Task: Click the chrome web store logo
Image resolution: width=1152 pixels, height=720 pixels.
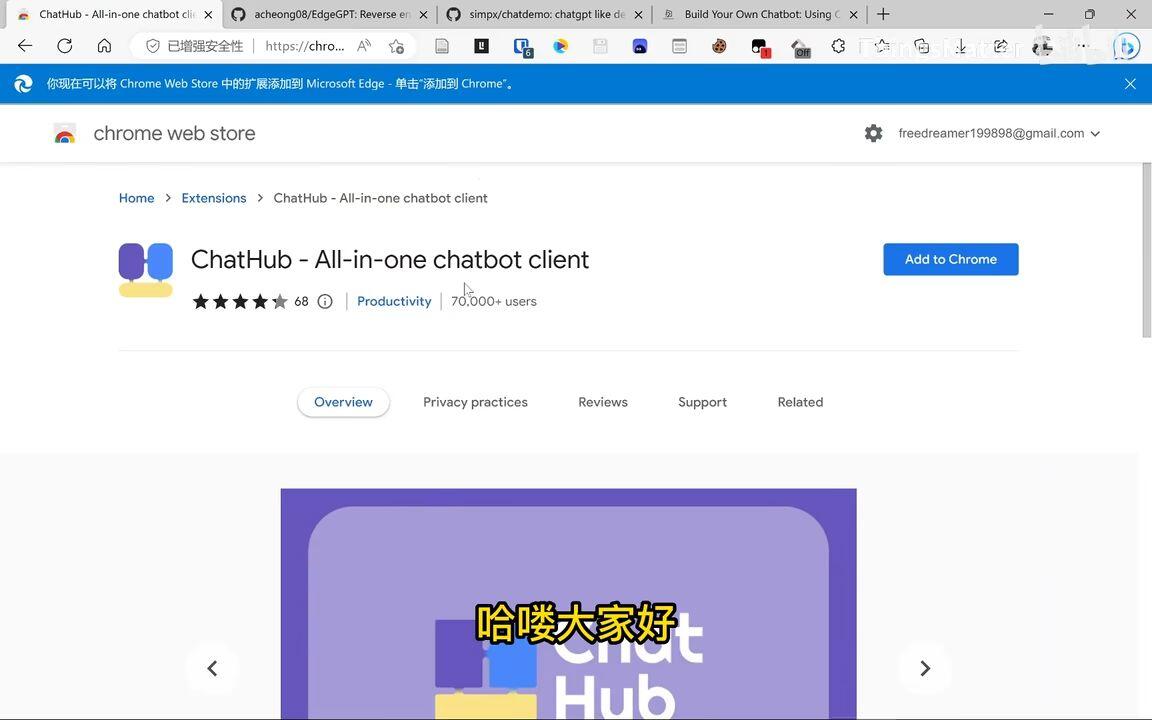Action: [65, 134]
